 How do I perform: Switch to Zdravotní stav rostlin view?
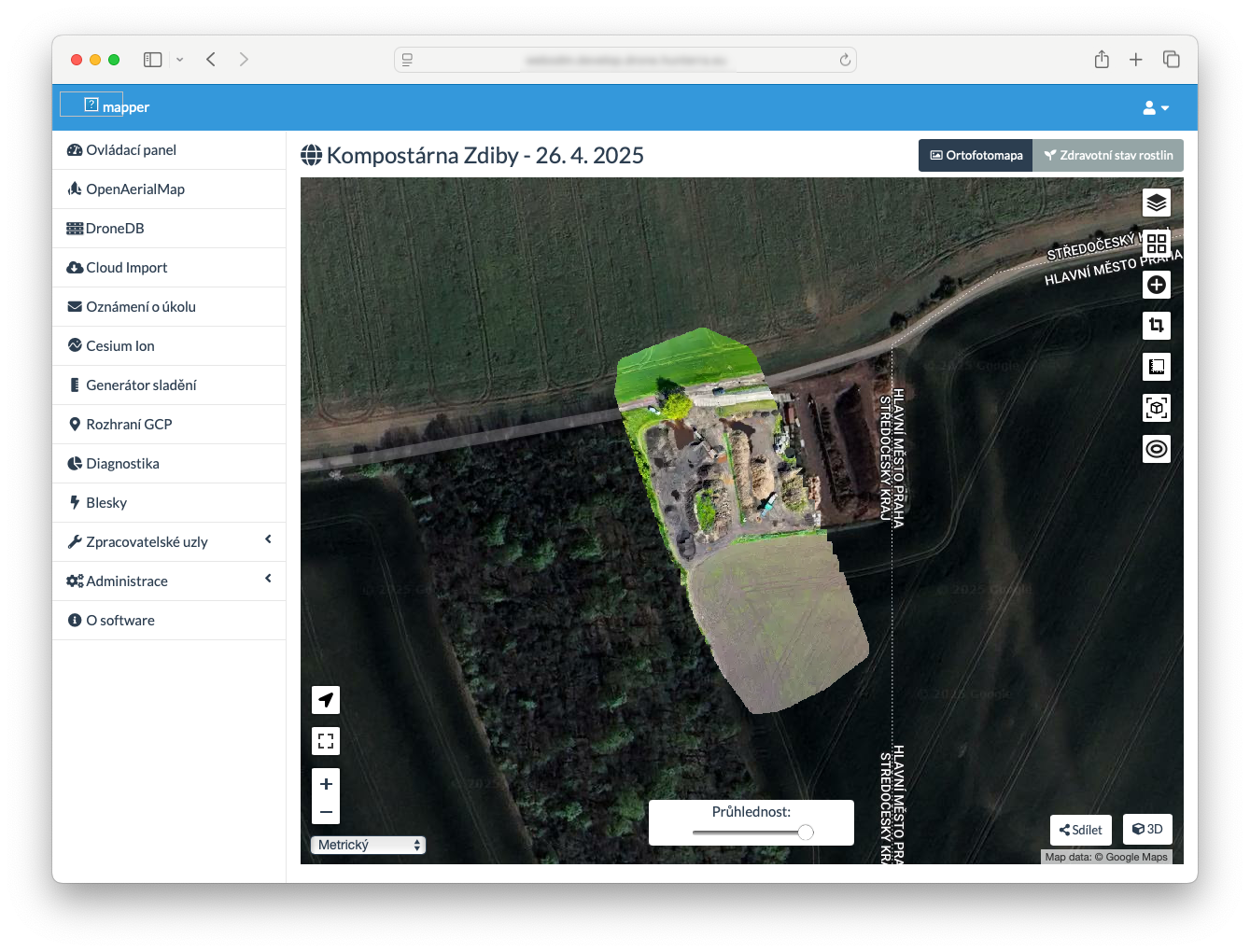pyautogui.click(x=1108, y=156)
